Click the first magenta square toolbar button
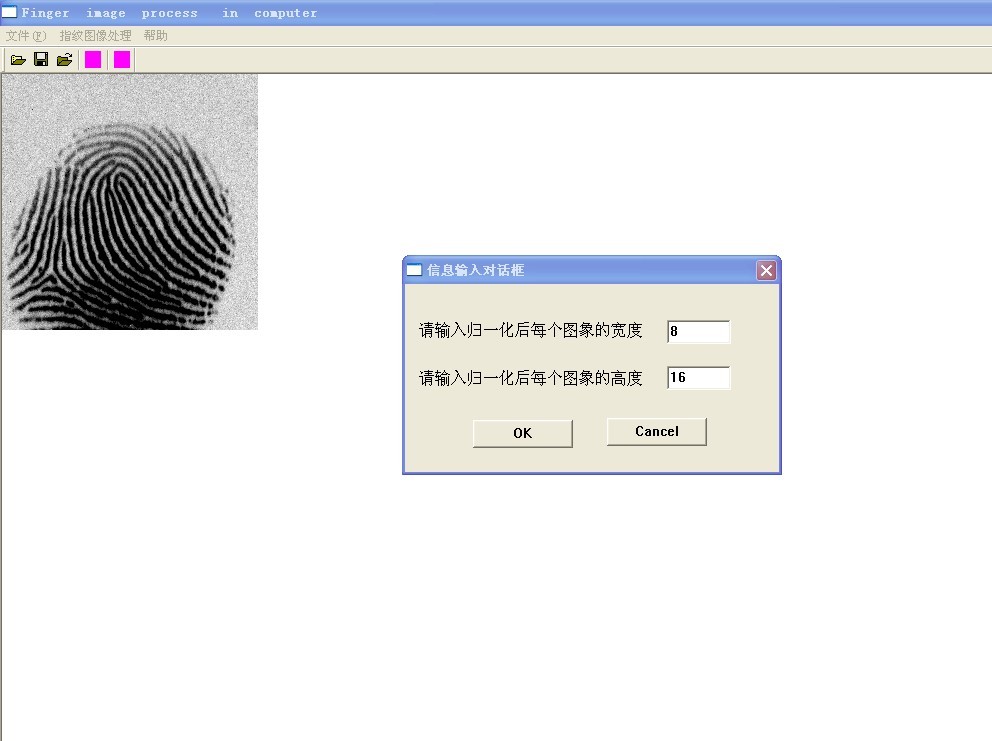The width and height of the screenshot is (992, 741). coord(93,60)
